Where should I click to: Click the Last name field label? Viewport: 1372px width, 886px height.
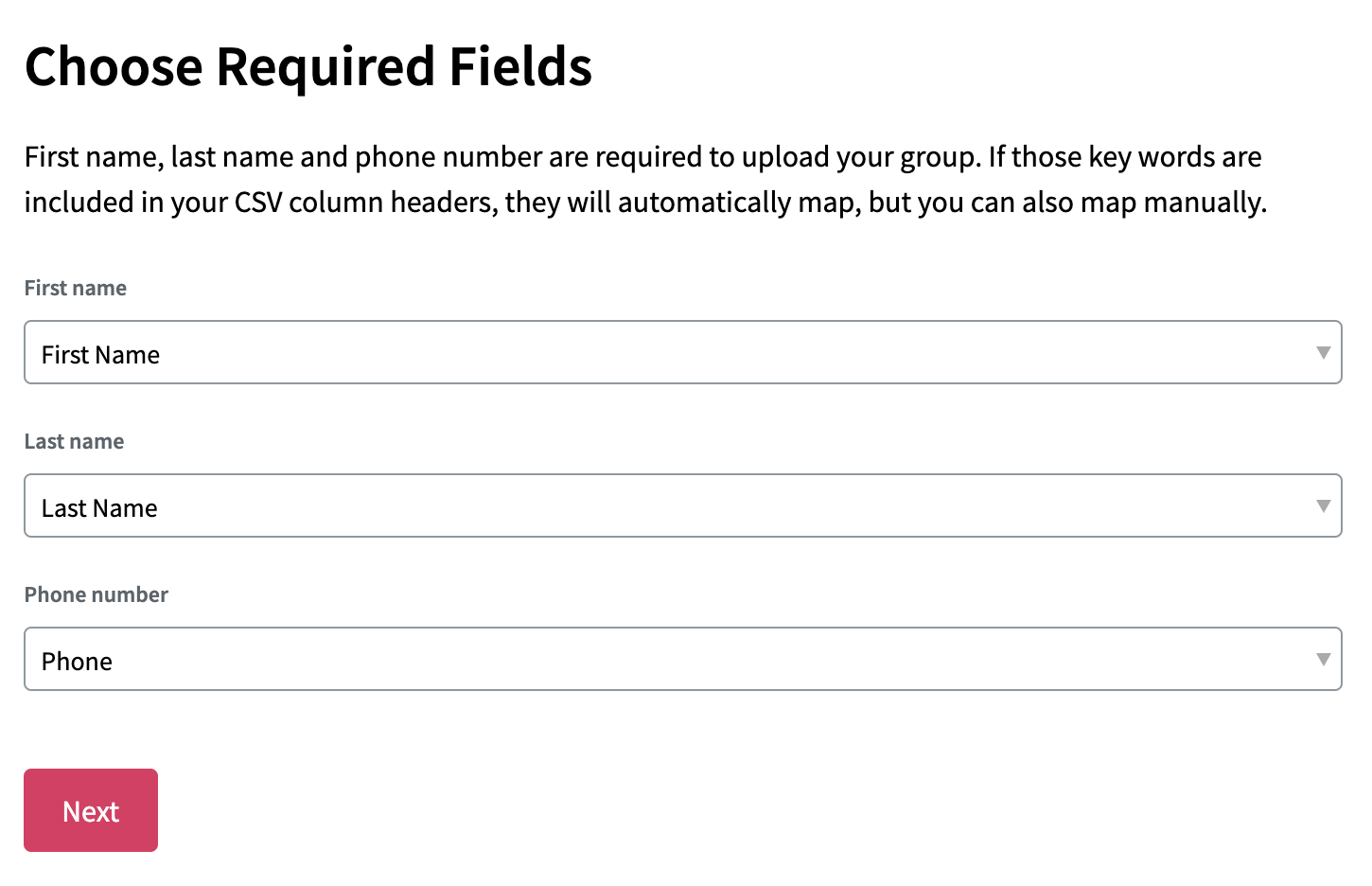point(74,441)
